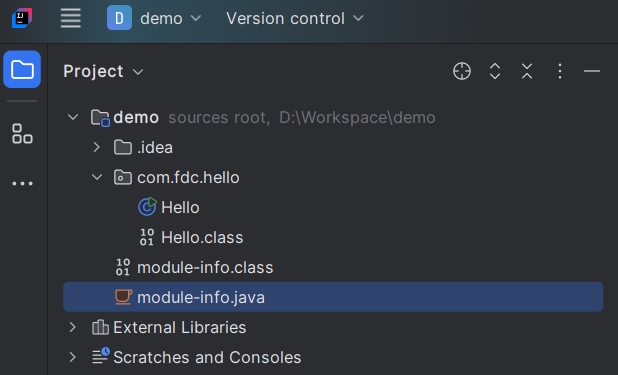This screenshot has height=375, width=618.
Task: Expand the .idea folder
Action: click(97, 147)
